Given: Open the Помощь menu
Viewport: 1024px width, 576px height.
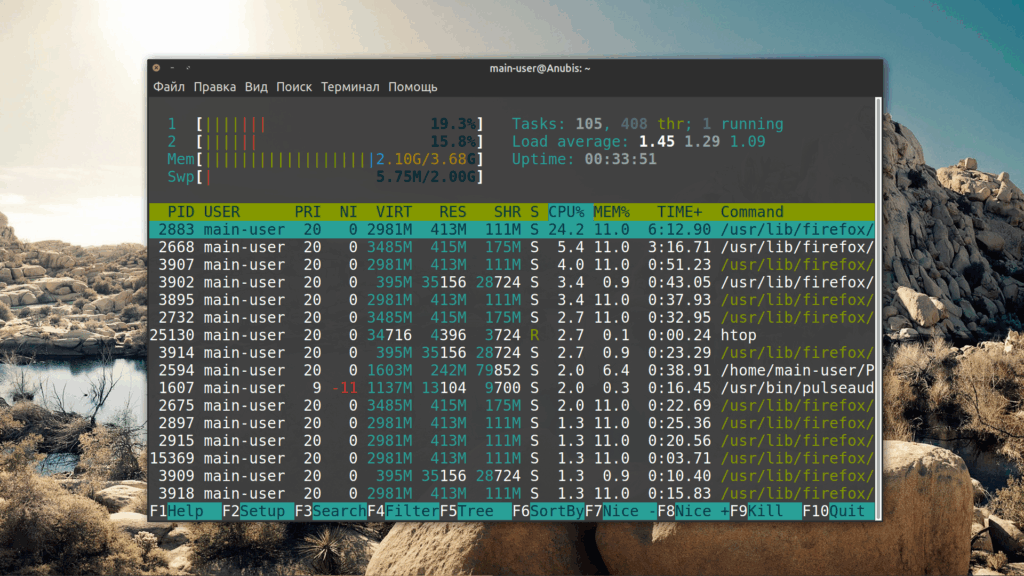Looking at the screenshot, I should pos(413,87).
